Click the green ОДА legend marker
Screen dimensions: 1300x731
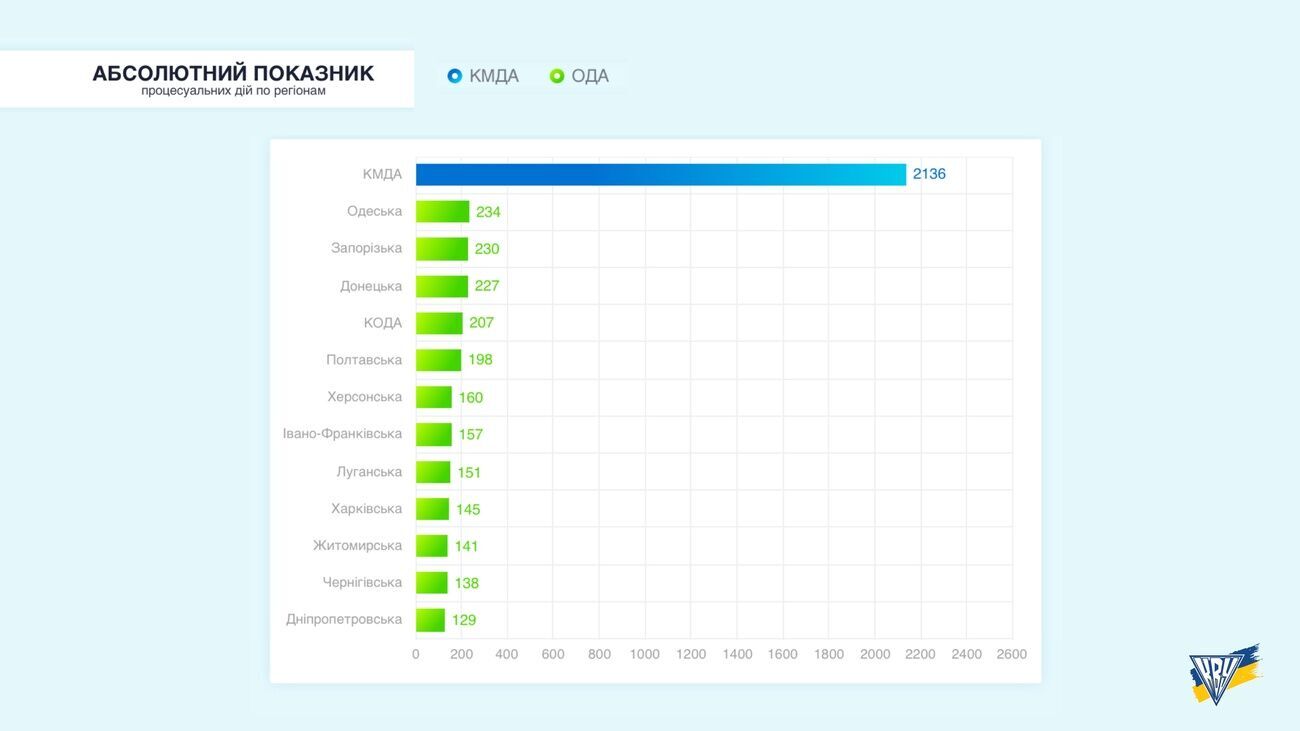pos(557,76)
